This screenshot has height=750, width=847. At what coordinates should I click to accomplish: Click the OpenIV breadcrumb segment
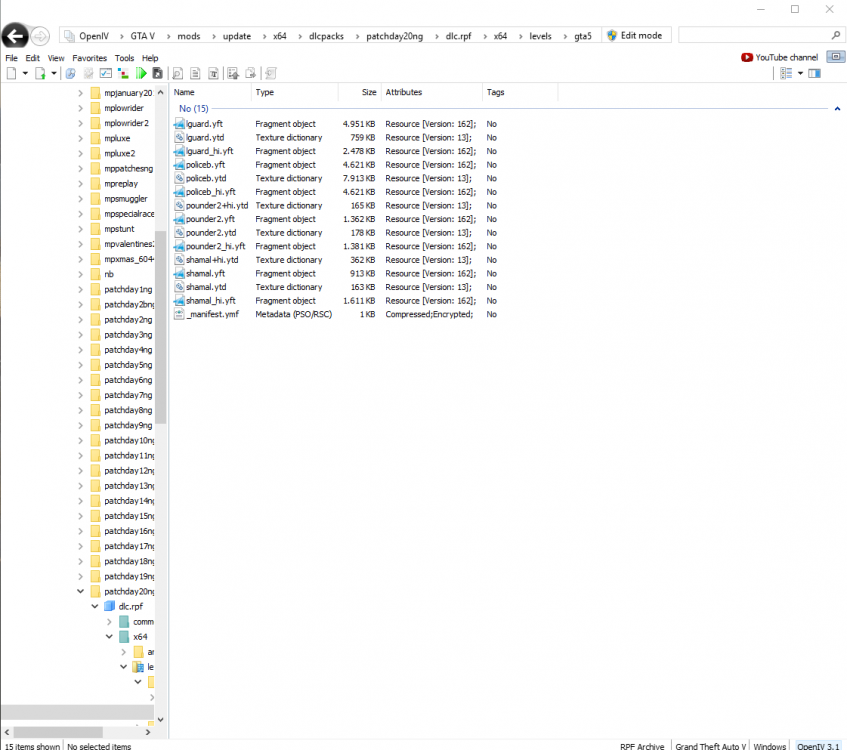tap(94, 36)
